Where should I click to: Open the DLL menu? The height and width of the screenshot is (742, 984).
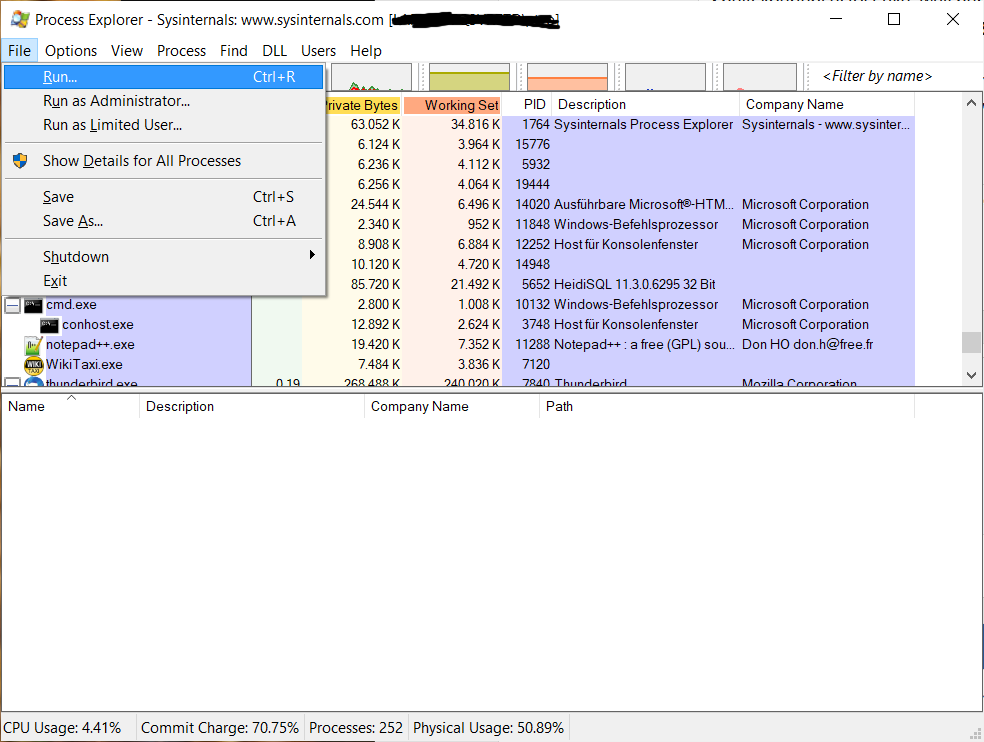point(274,51)
